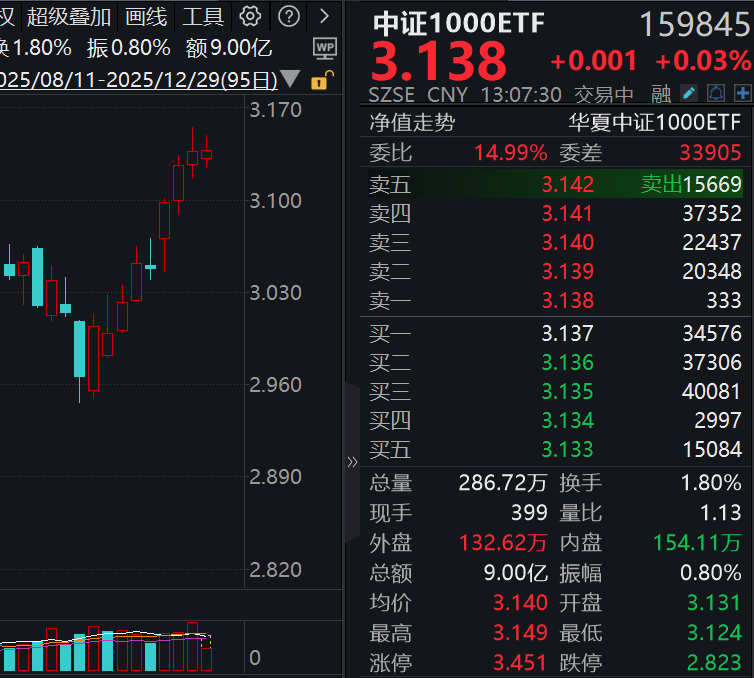Add stock to watchlist with plus icon
Viewport: 754px width, 678px height.
742,94
